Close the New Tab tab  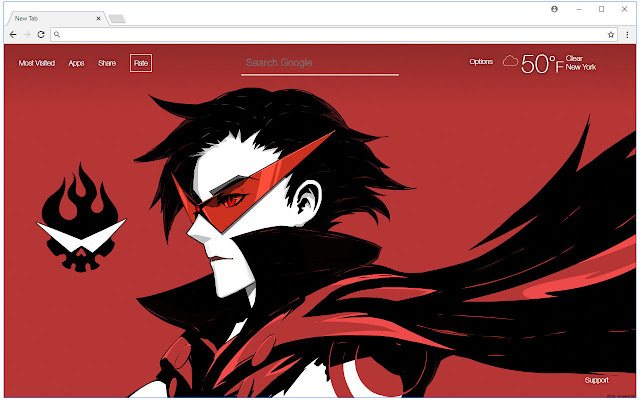(x=98, y=18)
